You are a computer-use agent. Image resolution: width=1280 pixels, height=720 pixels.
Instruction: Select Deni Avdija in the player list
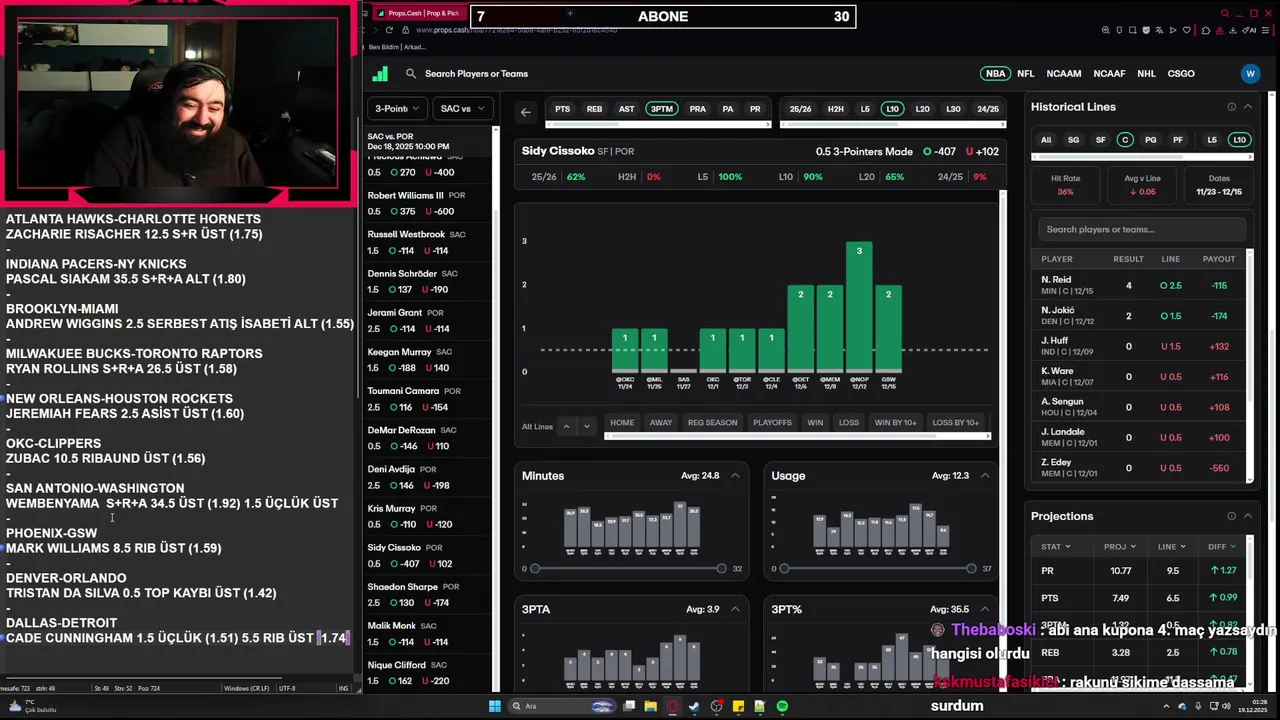(429, 478)
